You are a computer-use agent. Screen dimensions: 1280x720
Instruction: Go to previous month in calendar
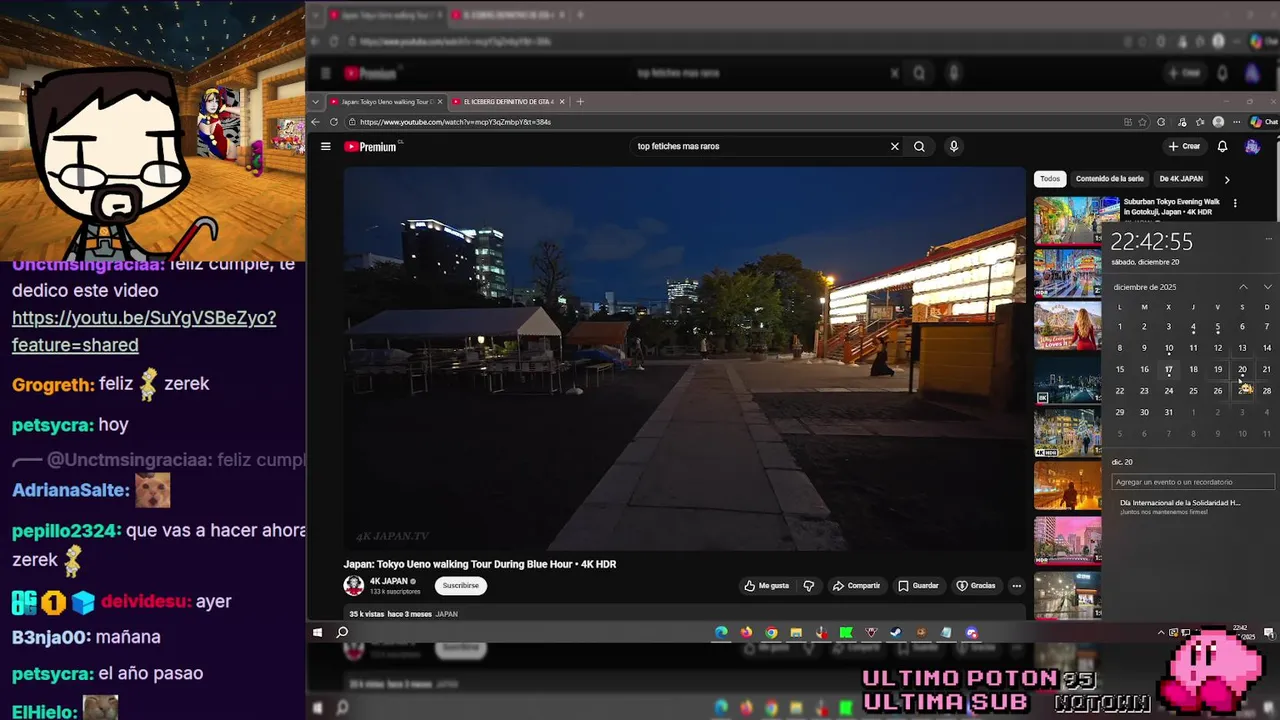click(x=1243, y=287)
